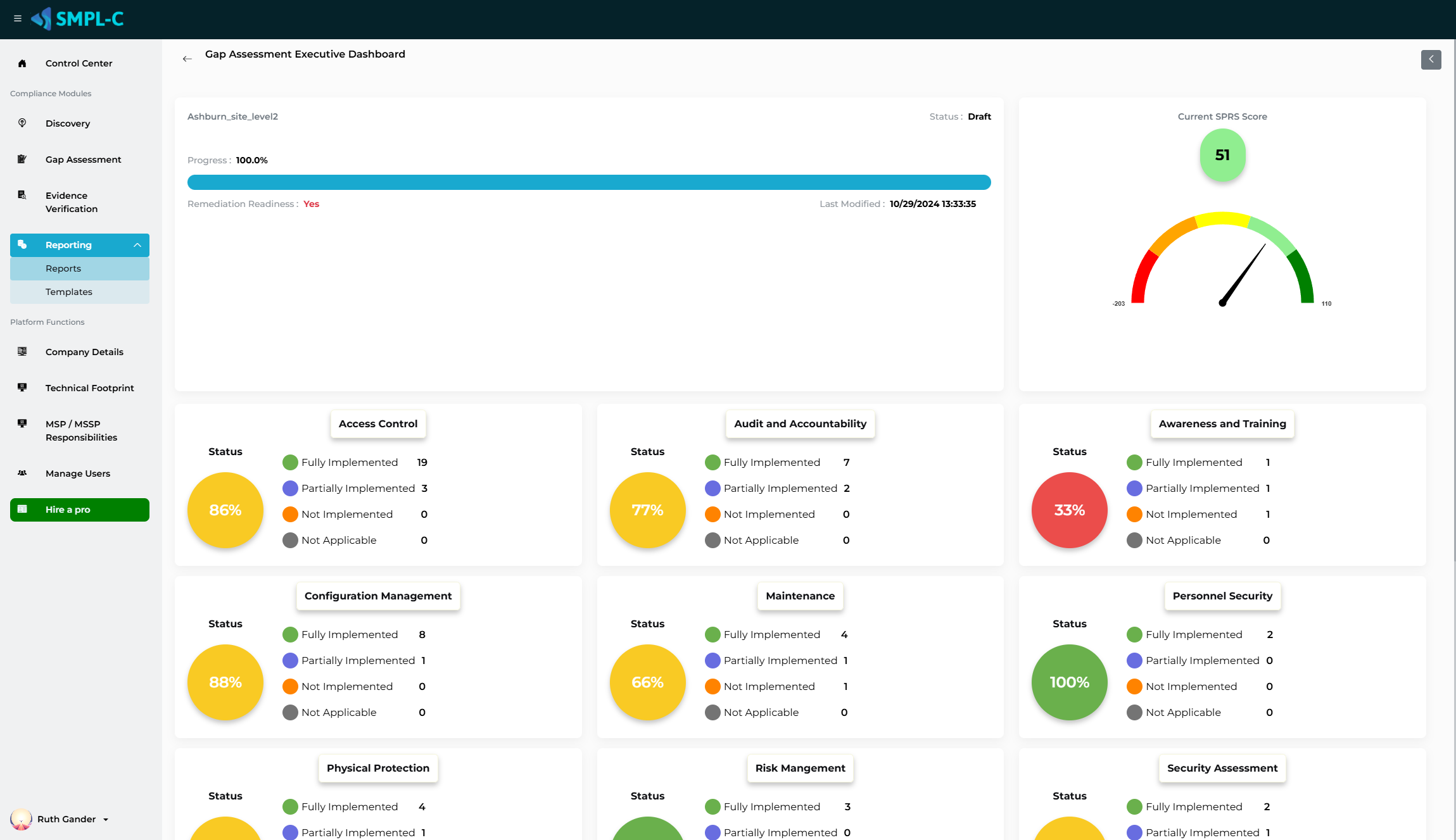Click the SMPL-C logo

pyautogui.click(x=78, y=19)
